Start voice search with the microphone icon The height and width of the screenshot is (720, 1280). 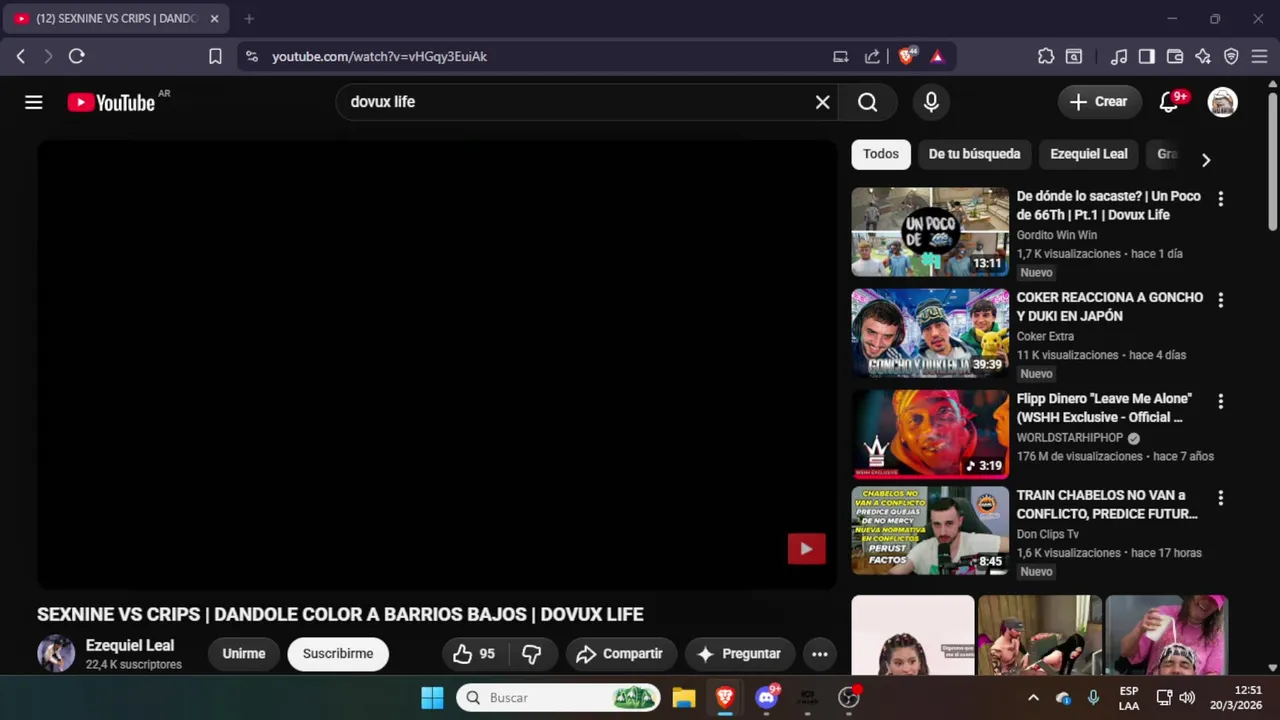(931, 102)
